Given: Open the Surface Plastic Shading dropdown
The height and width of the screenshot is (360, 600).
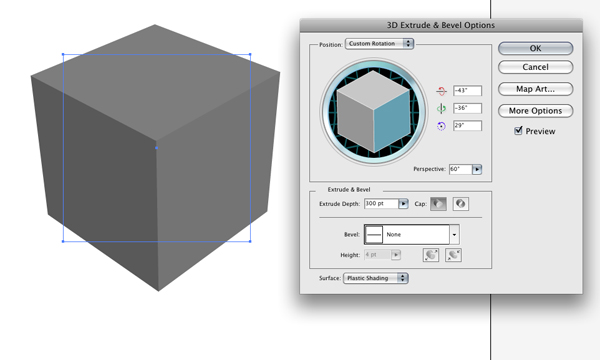Looking at the screenshot, I should (x=376, y=278).
